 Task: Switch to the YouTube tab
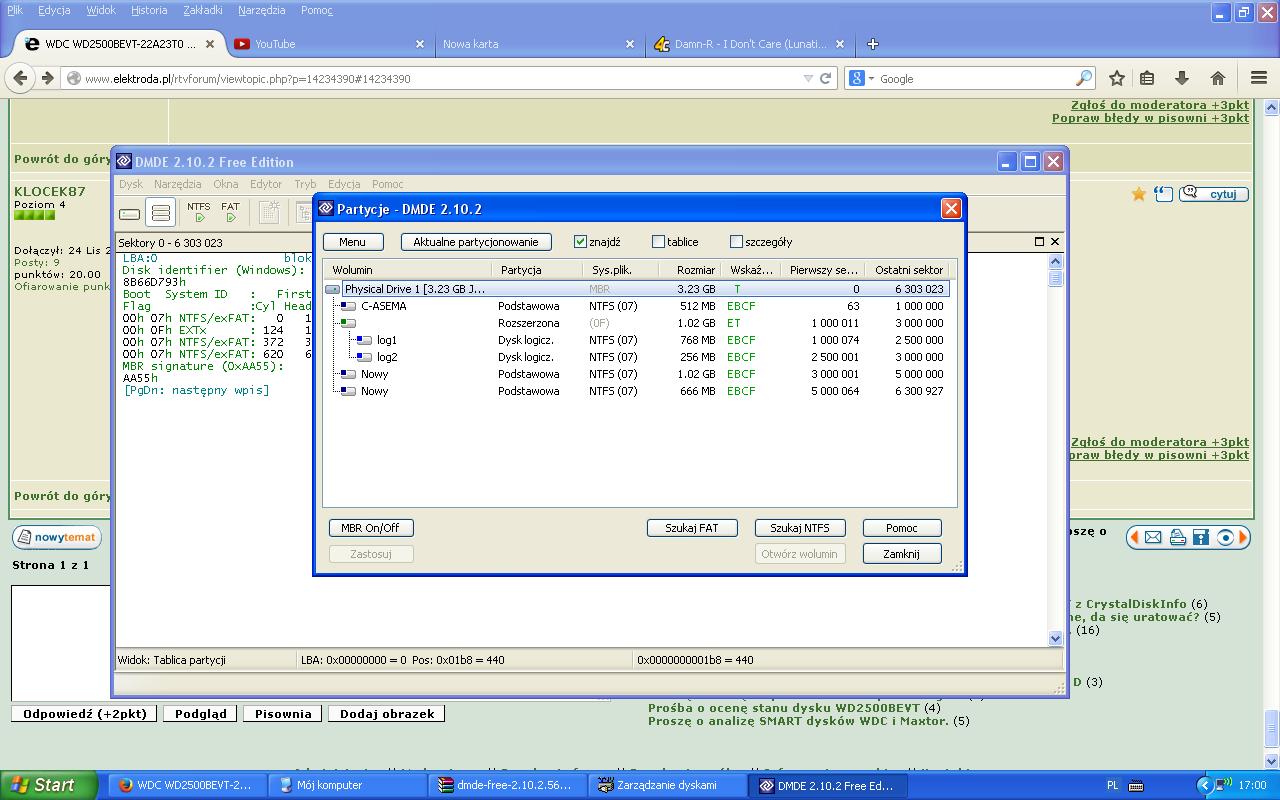[x=328, y=44]
